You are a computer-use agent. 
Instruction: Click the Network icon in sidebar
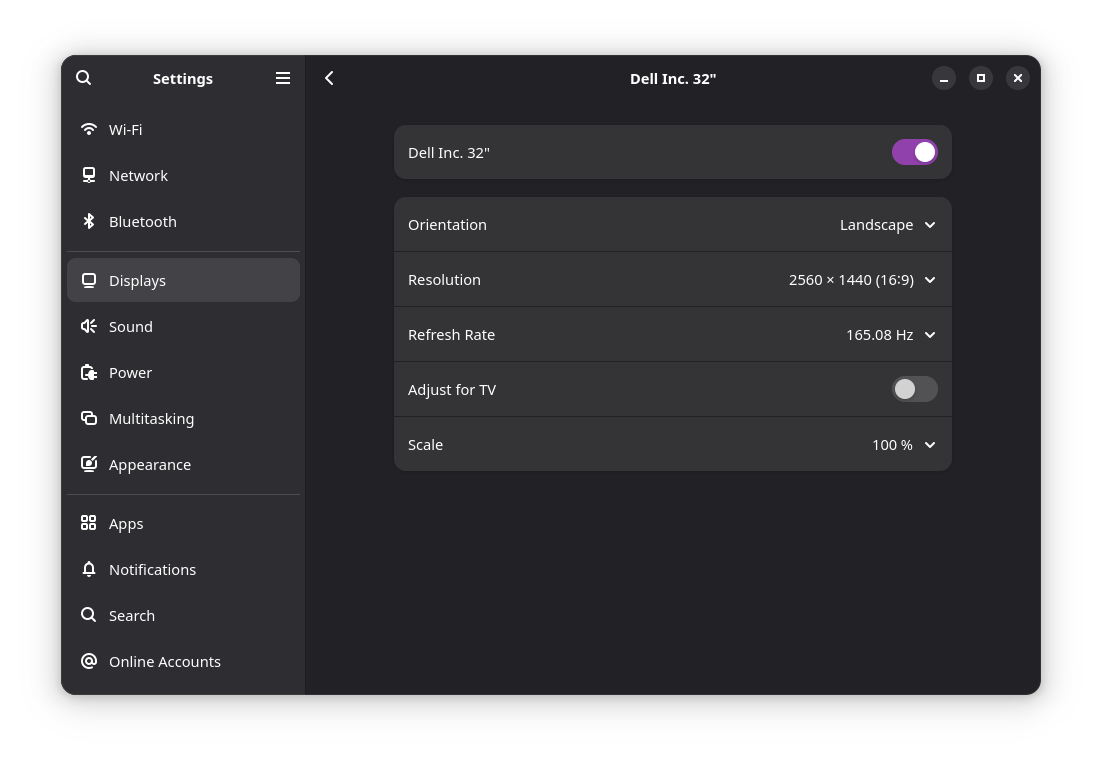[89, 175]
